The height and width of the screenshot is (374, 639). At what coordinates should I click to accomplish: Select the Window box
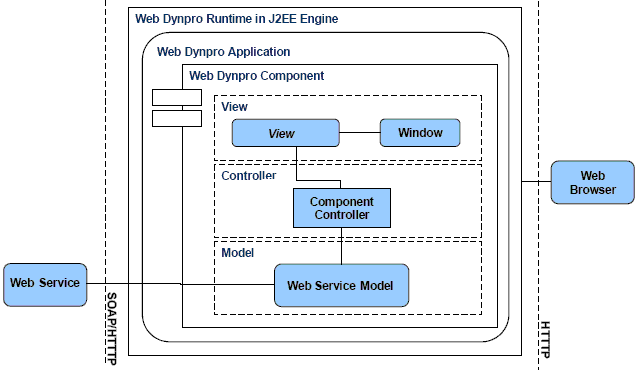pos(420,133)
